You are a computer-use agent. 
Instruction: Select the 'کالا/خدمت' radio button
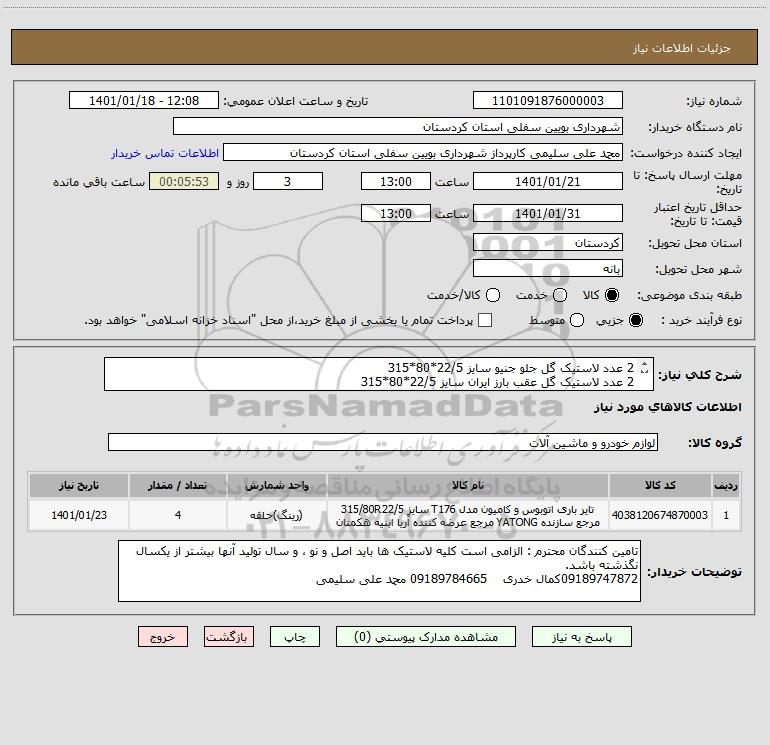[x=493, y=295]
